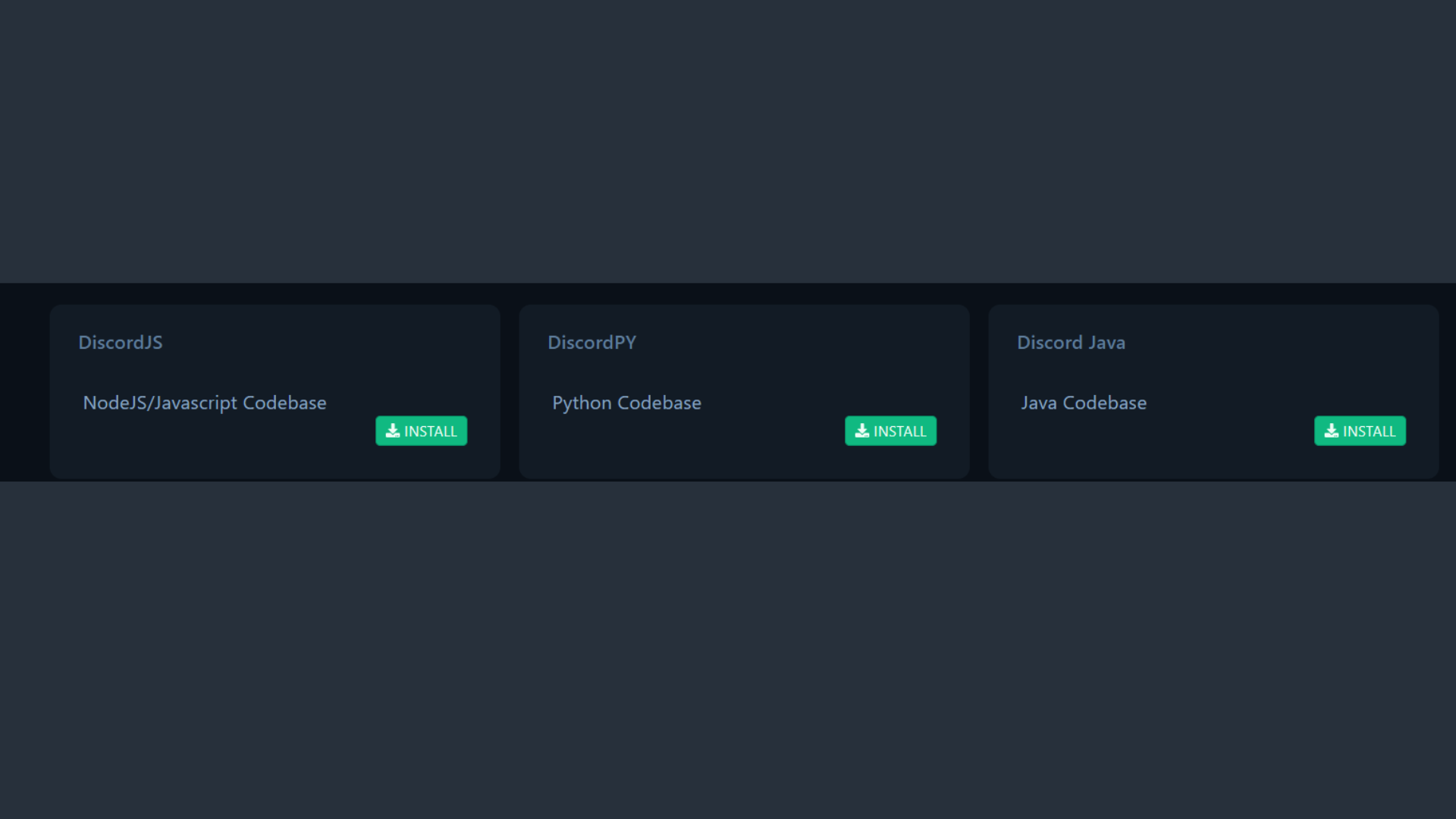Image resolution: width=1456 pixels, height=819 pixels.
Task: Click empty space right of Discord Java title
Action: 1274,343
